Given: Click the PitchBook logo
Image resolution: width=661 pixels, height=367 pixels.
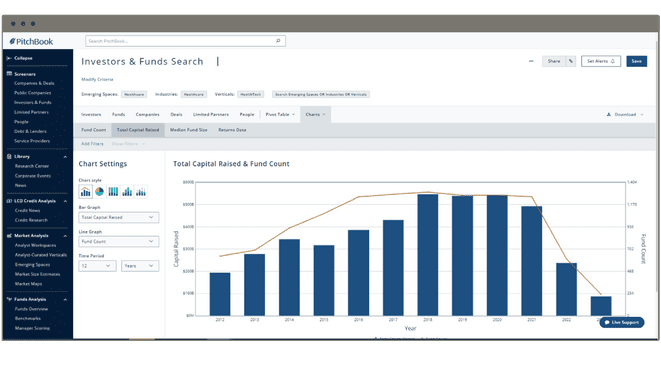Looking at the screenshot, I should 31,41.
